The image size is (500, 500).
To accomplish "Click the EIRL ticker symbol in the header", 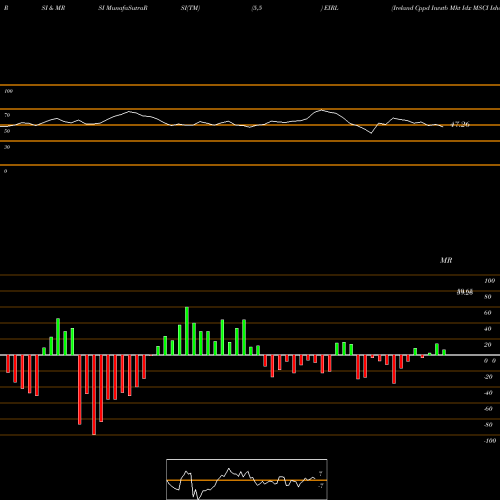I will (x=331, y=8).
